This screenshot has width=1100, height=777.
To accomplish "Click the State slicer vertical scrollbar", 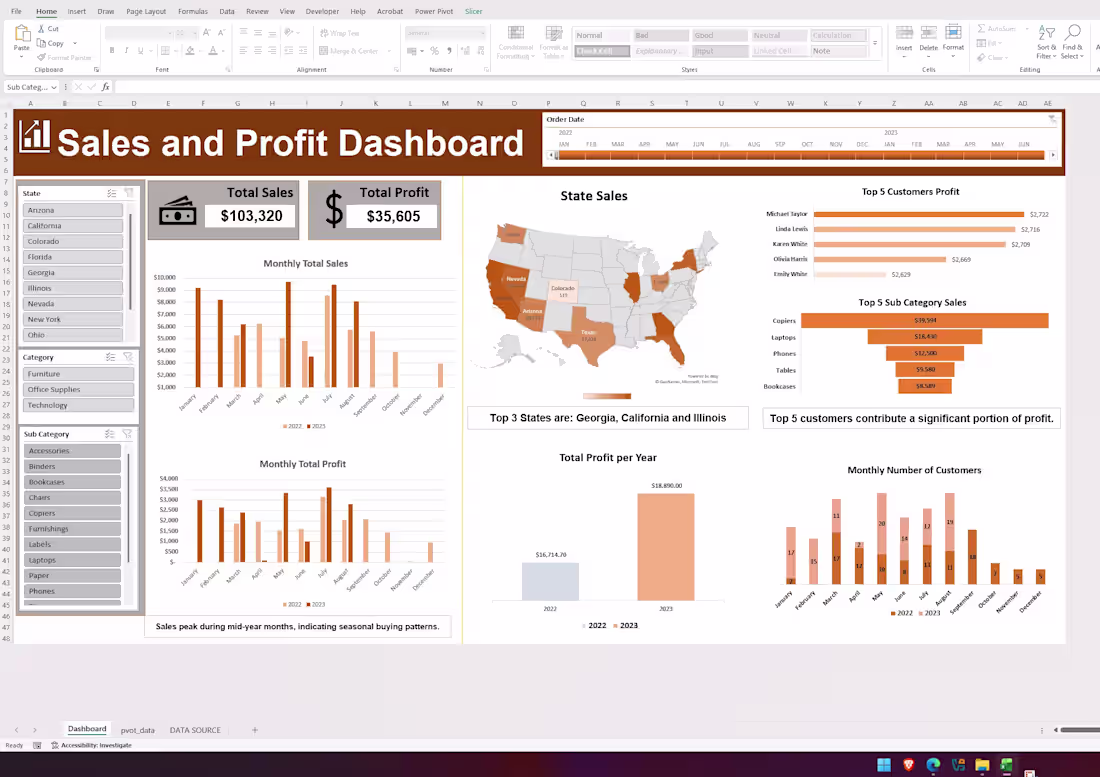I will pyautogui.click(x=130, y=262).
